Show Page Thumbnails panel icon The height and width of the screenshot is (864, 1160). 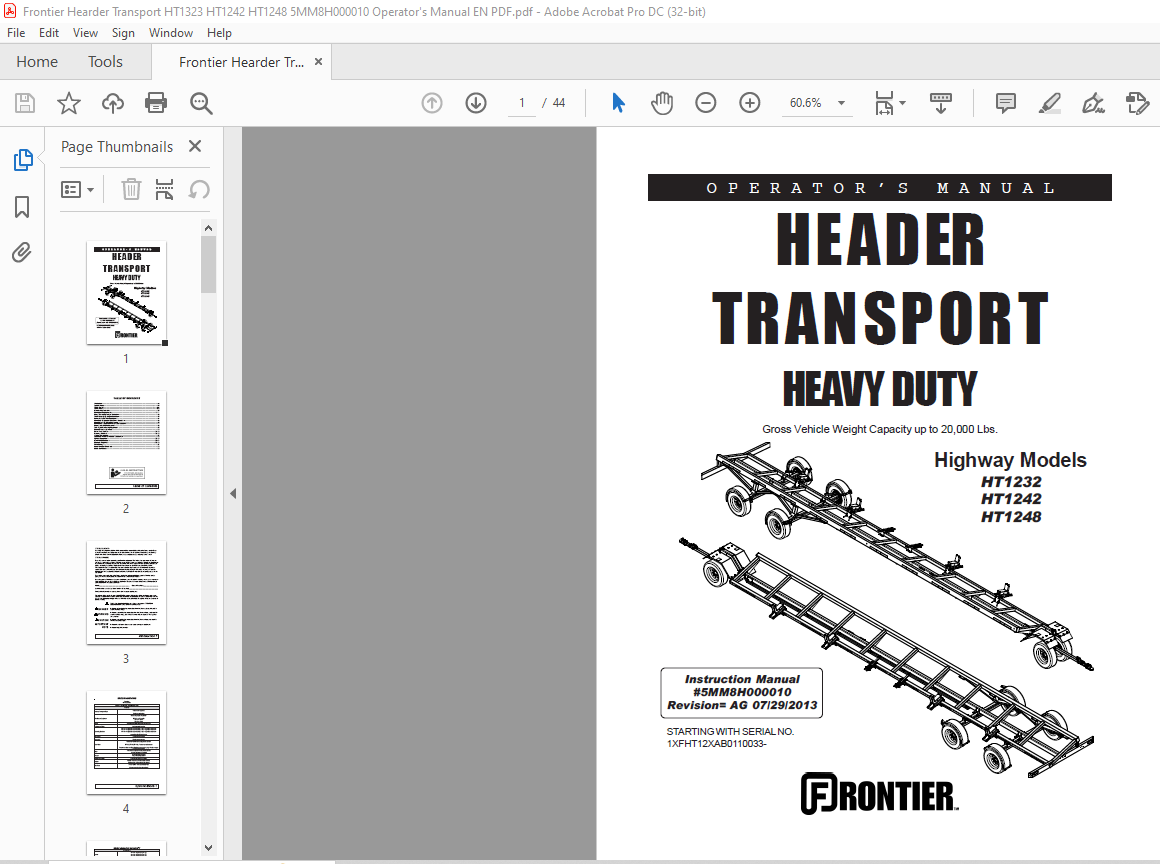pos(23,159)
